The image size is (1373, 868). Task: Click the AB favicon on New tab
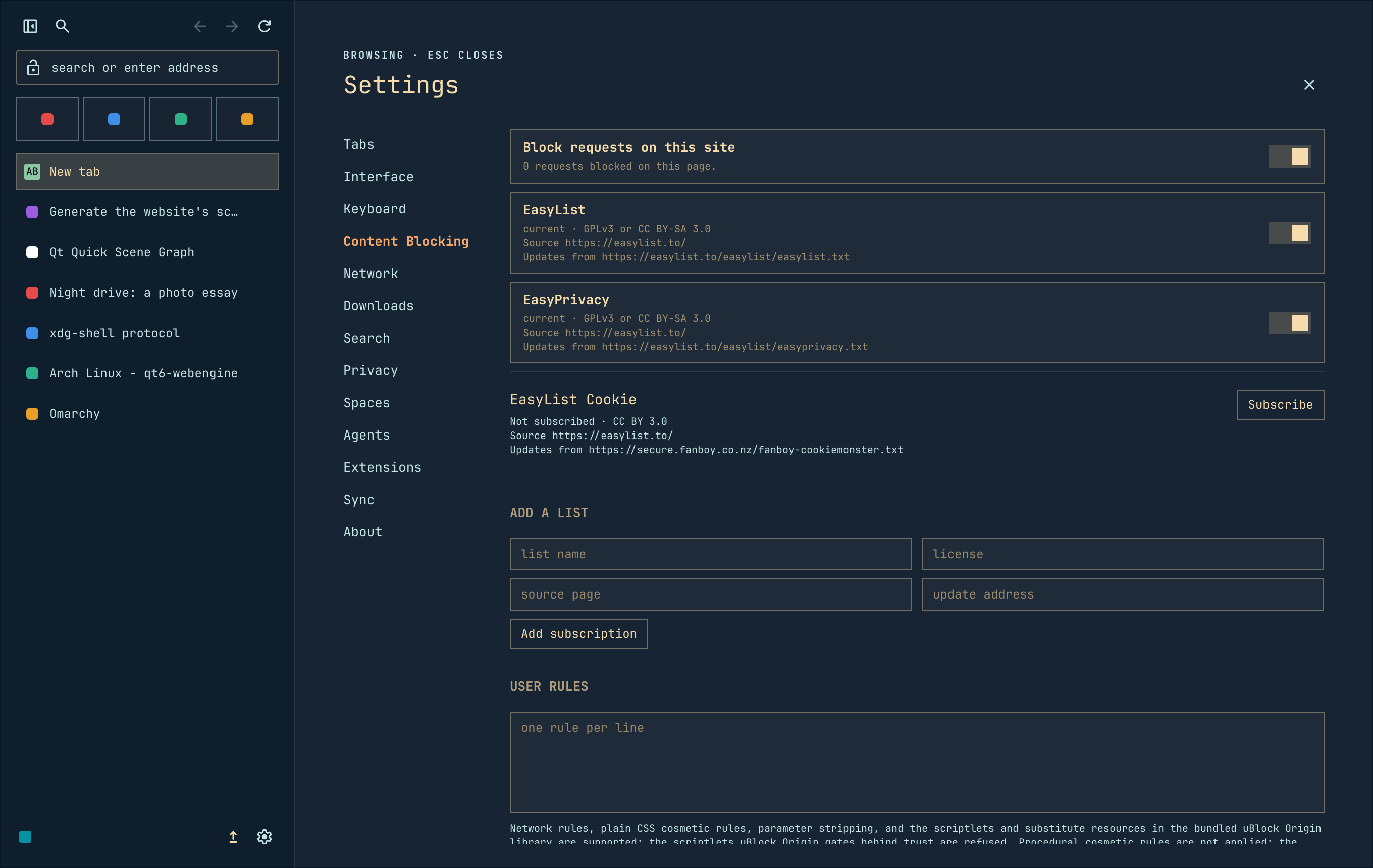tap(32, 171)
